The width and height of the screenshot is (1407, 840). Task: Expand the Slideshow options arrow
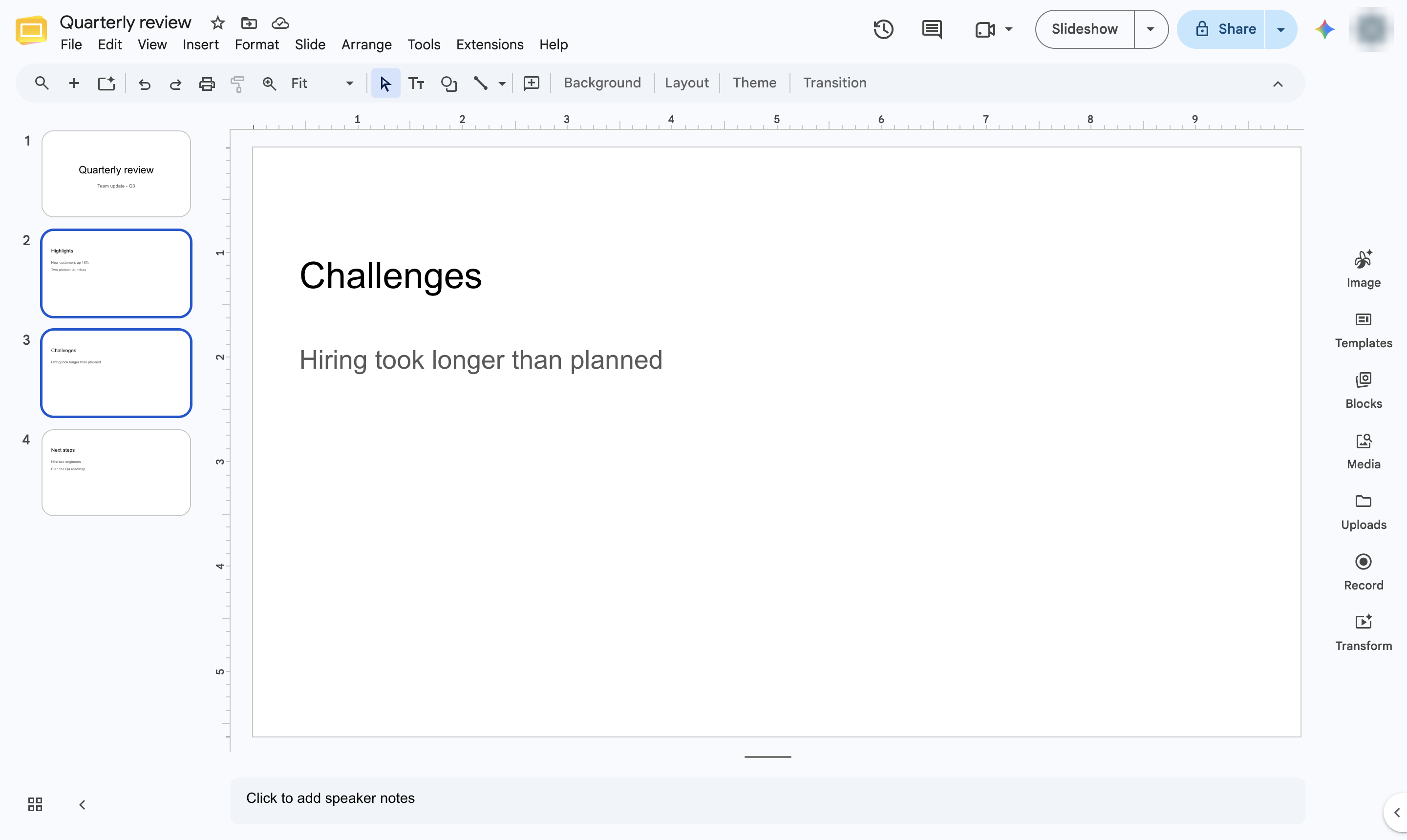pos(1150,29)
